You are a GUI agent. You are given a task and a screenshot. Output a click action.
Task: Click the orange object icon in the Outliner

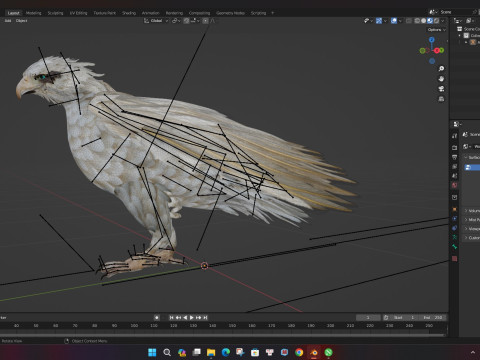coord(473,42)
